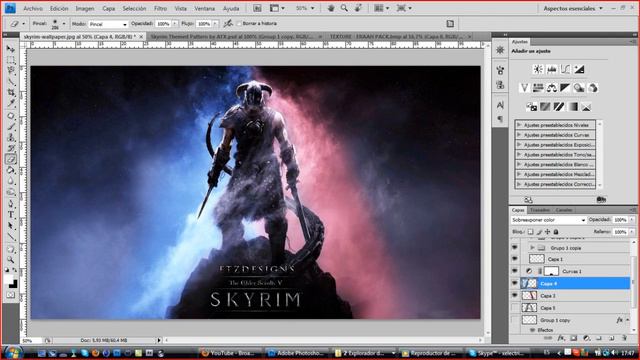Open the Filtro menu
Image resolution: width=640 pixels, height=360 pixels.
tap(160, 8)
